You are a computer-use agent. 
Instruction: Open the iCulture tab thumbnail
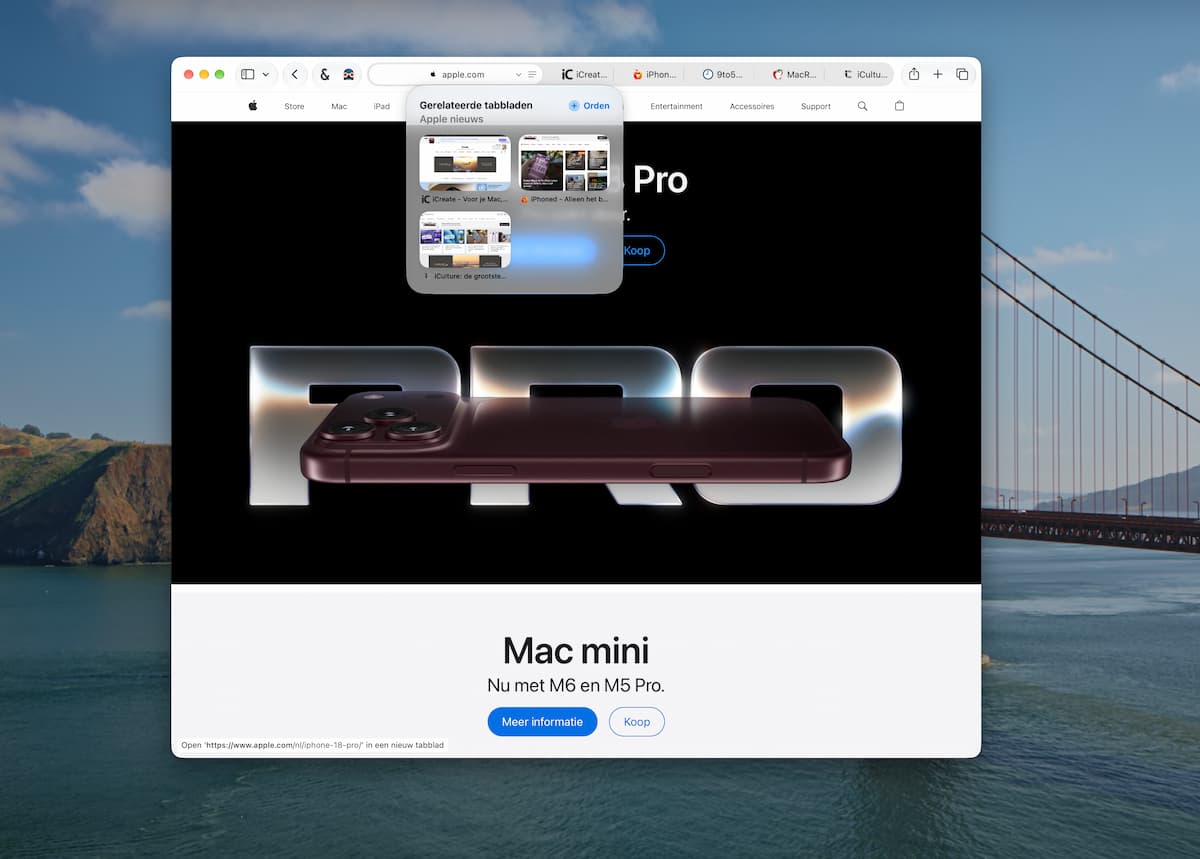465,240
